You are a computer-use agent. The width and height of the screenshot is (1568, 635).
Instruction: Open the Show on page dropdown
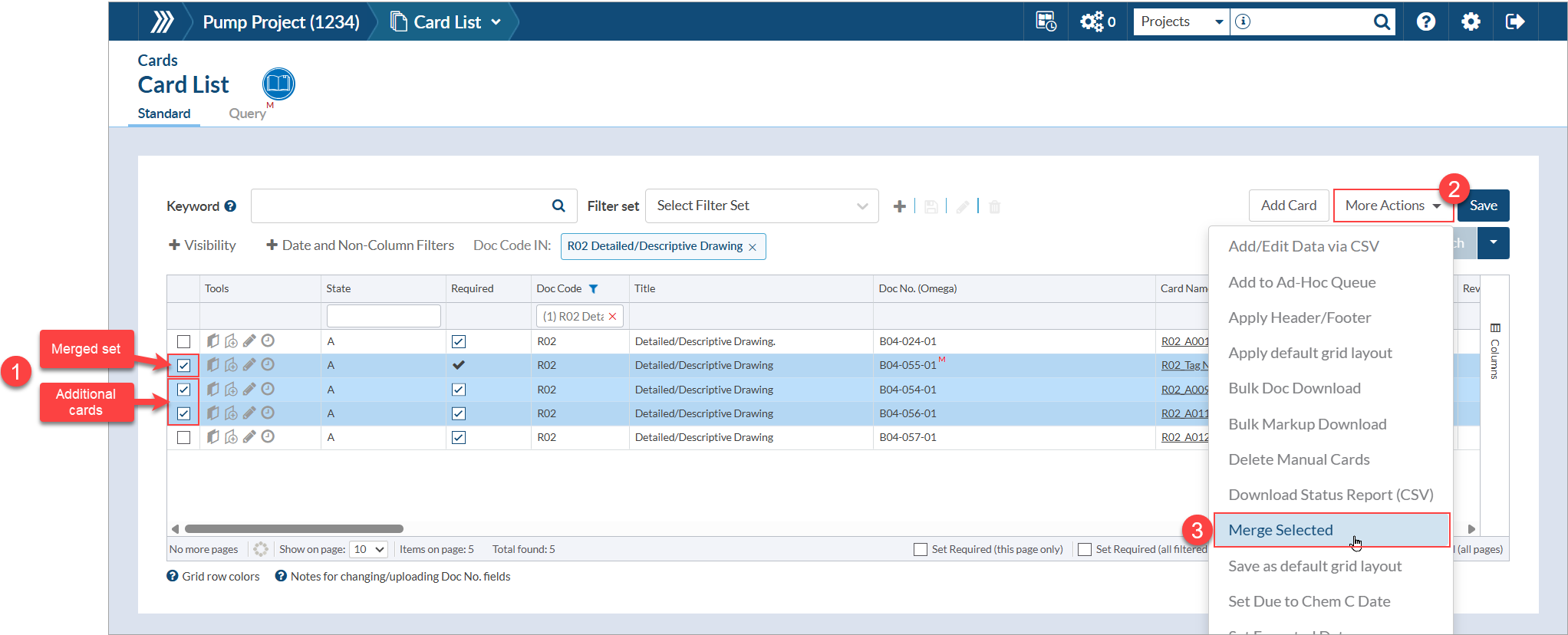coord(368,549)
